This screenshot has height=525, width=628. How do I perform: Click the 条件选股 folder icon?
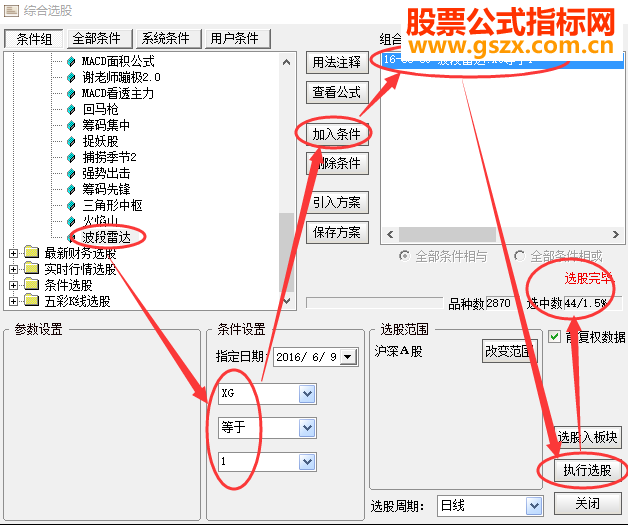click(x=31, y=284)
